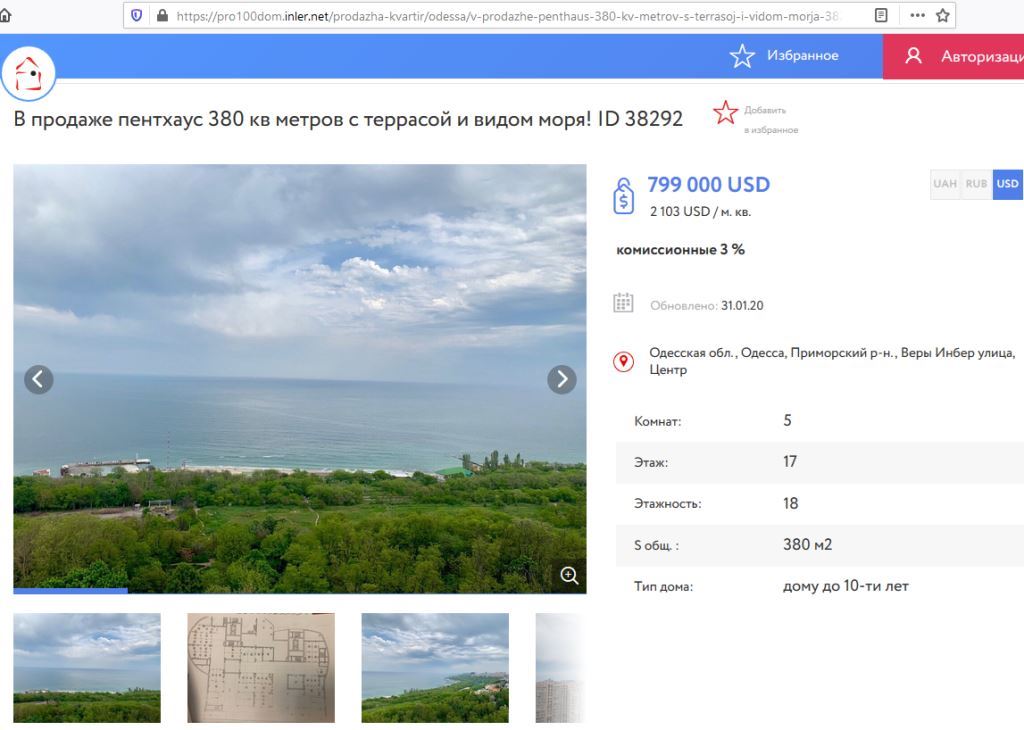
Task: Add listing to favorites with red star
Action: point(726,113)
